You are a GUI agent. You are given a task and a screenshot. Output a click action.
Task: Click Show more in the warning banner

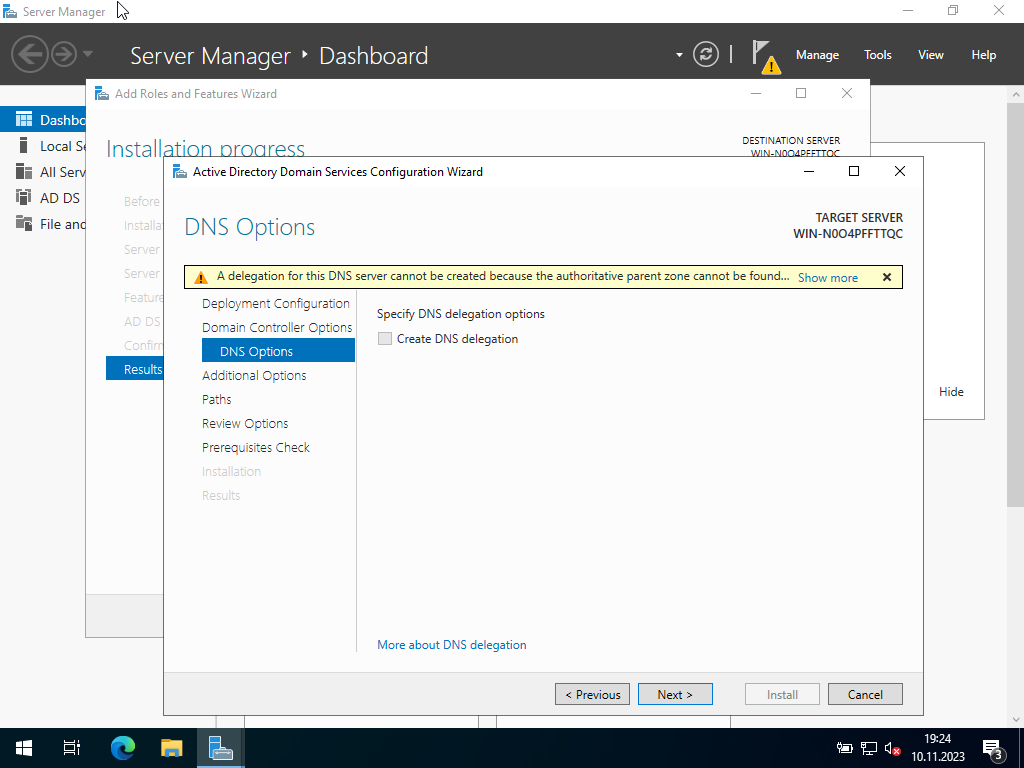827,278
